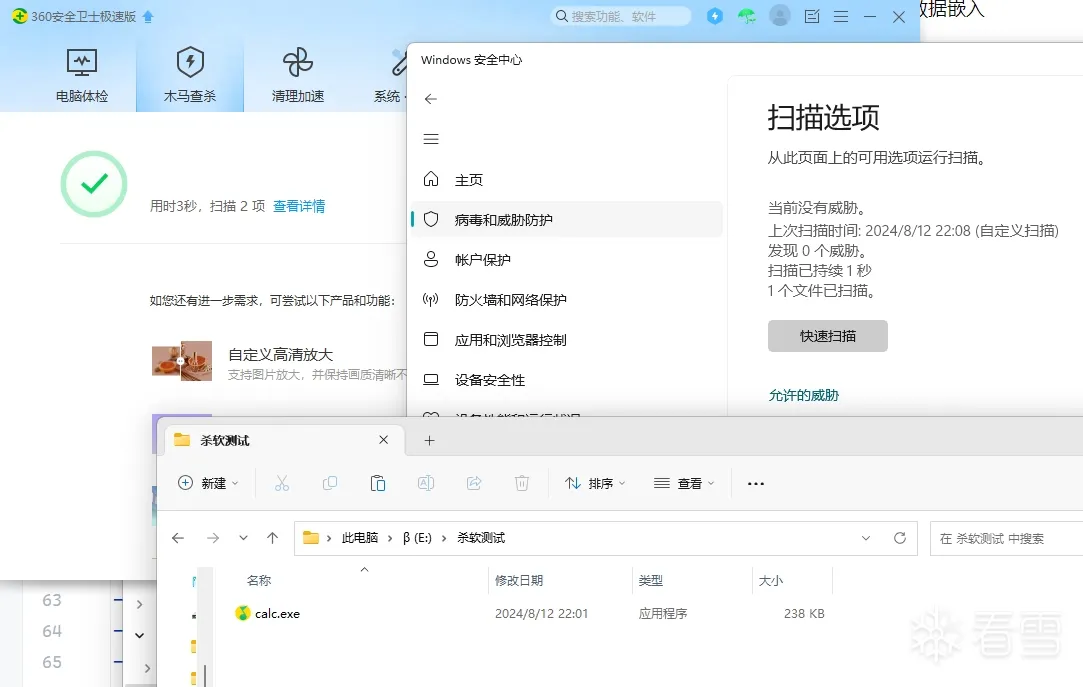Click the blue lightning boost icon in 360 titlebar
This screenshot has height=687, width=1083.
click(714, 16)
